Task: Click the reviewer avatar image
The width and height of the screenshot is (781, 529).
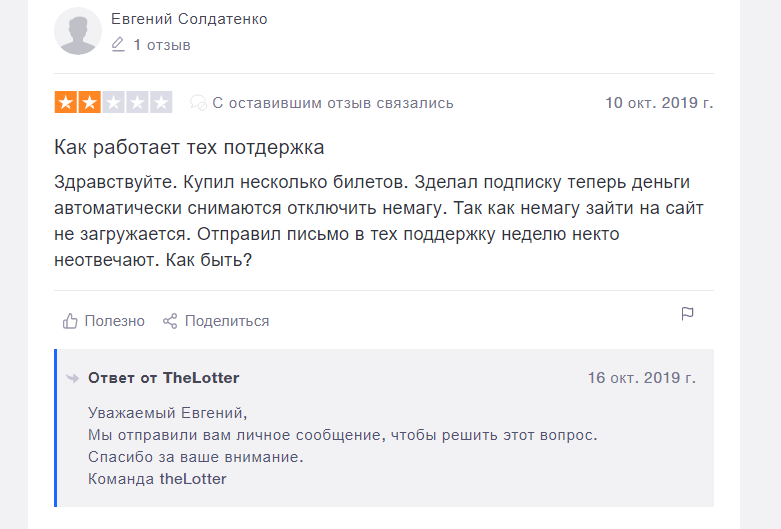Action: coord(78,31)
